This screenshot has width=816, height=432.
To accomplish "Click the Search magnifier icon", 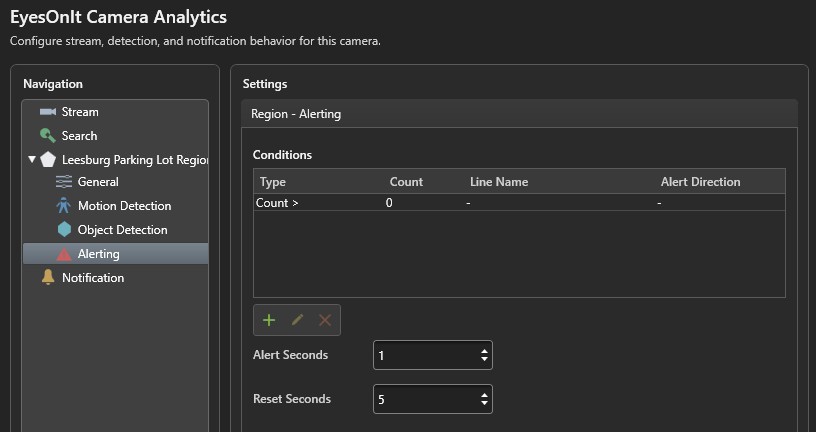I will point(48,136).
